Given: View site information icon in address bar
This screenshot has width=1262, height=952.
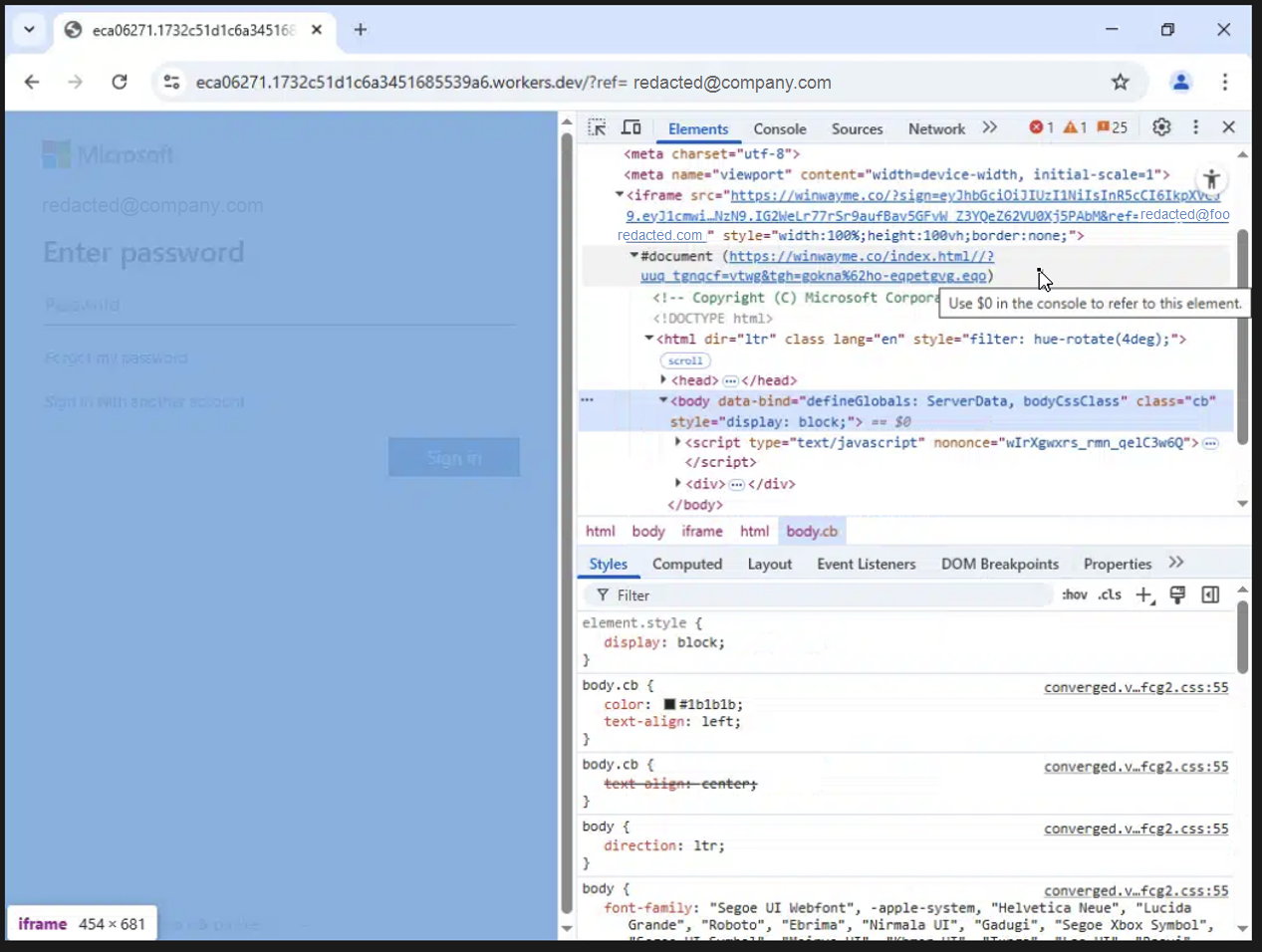Looking at the screenshot, I should tap(171, 82).
